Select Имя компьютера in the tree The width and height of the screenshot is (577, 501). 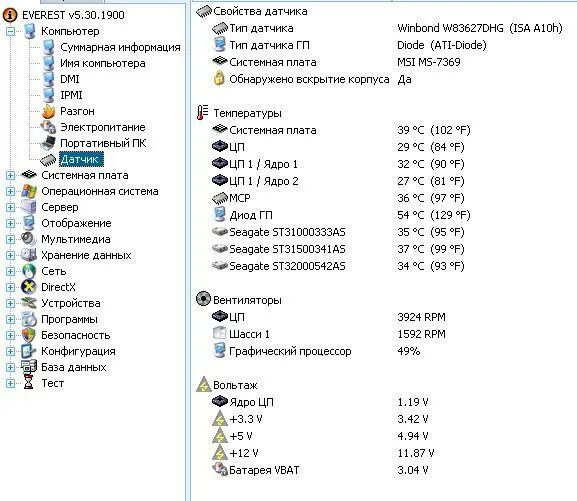(103, 63)
